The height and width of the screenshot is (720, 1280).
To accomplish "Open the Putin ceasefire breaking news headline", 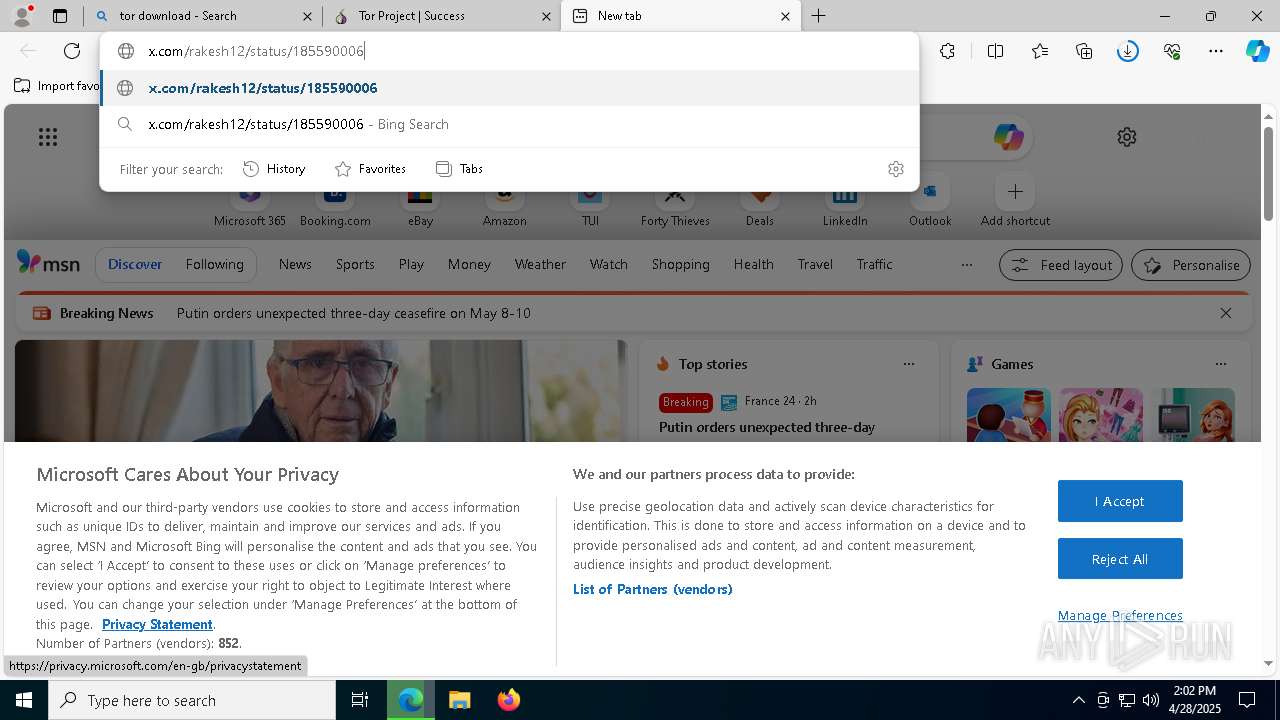I will click(354, 313).
